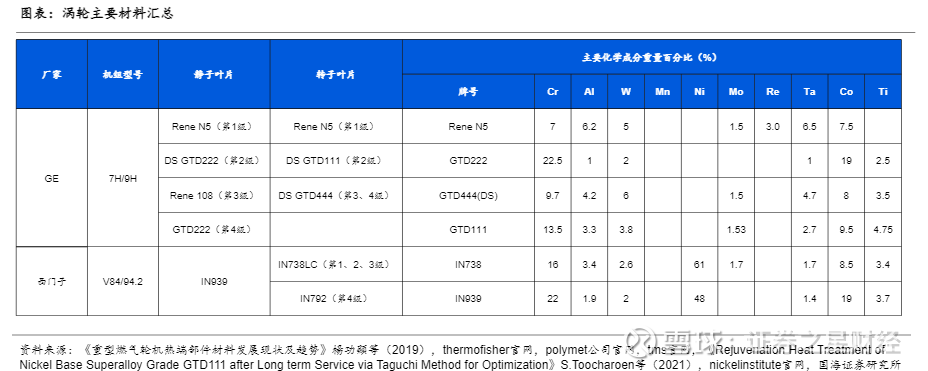Click the Mo column header
928x371 pixels.
pos(736,92)
